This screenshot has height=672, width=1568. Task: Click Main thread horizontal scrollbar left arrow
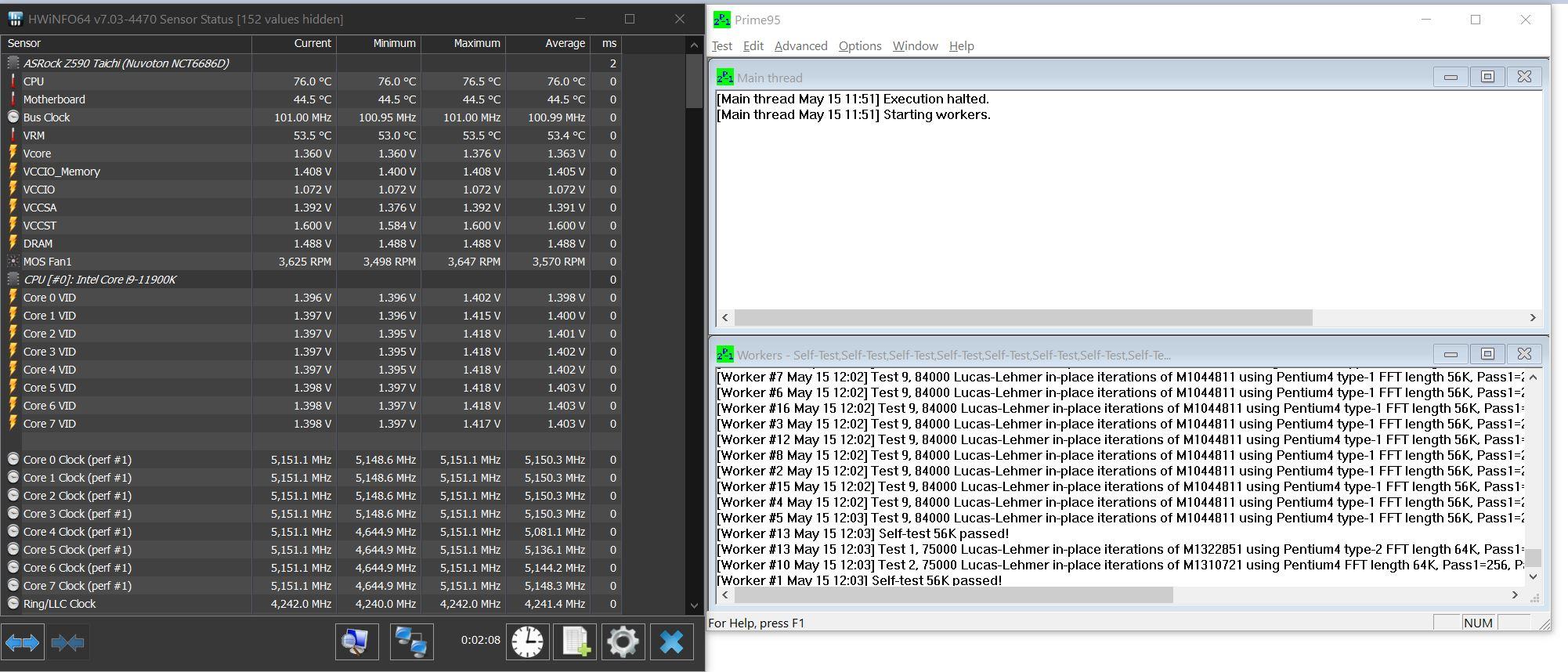point(725,317)
